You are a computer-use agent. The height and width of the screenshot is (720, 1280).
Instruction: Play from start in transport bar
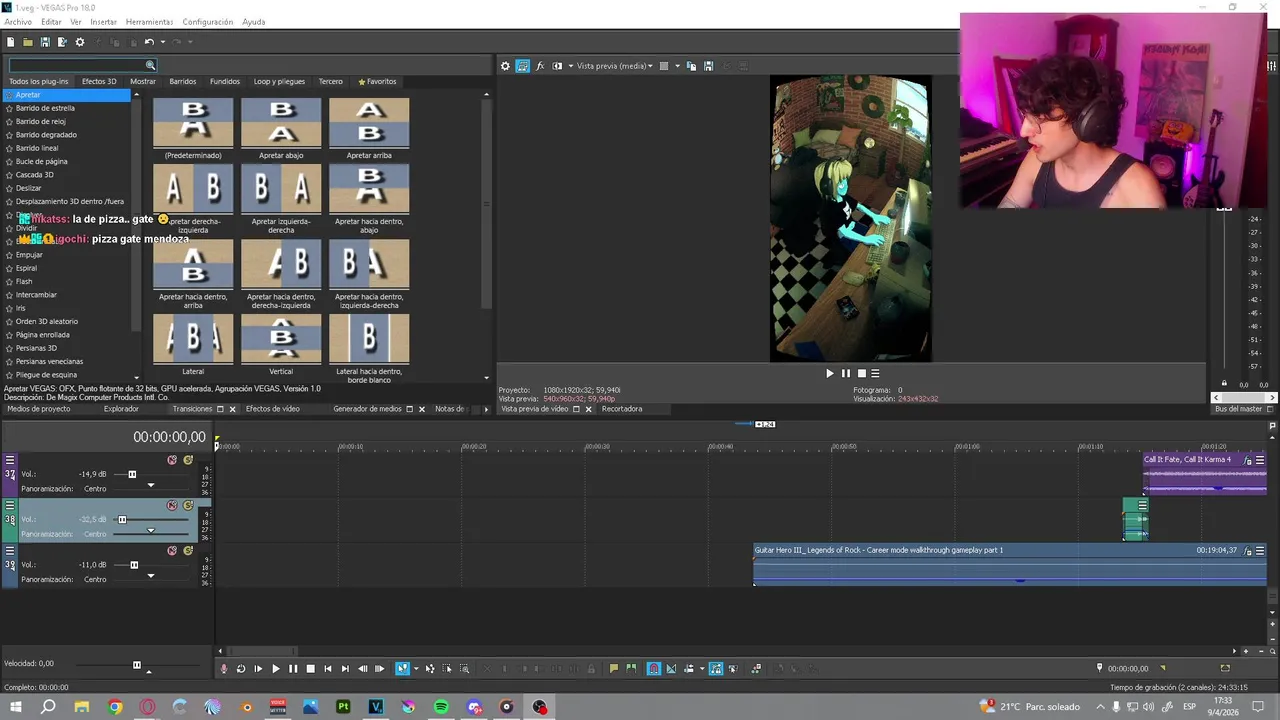point(258,669)
